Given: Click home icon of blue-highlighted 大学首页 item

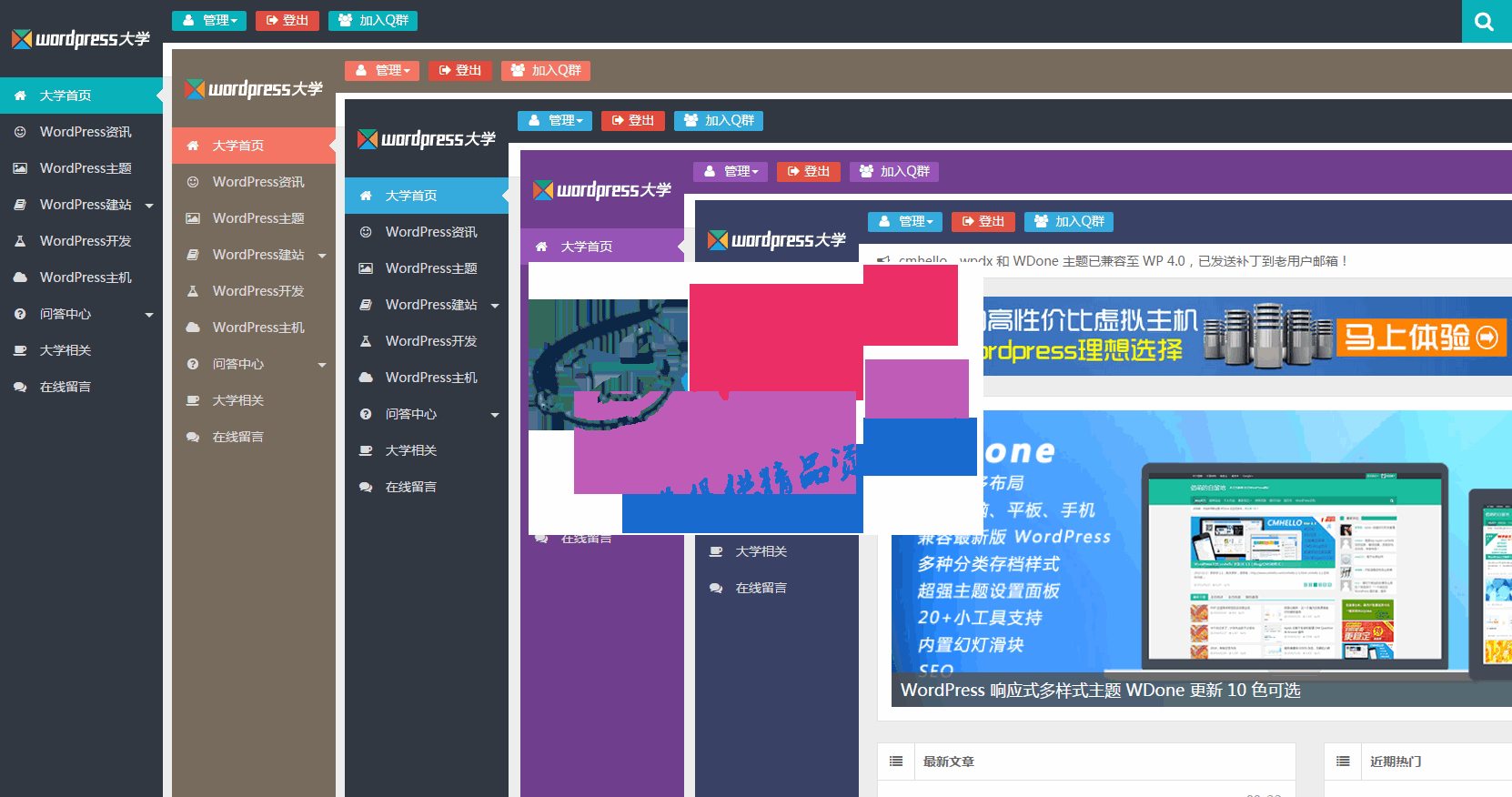Looking at the screenshot, I should 366,196.
